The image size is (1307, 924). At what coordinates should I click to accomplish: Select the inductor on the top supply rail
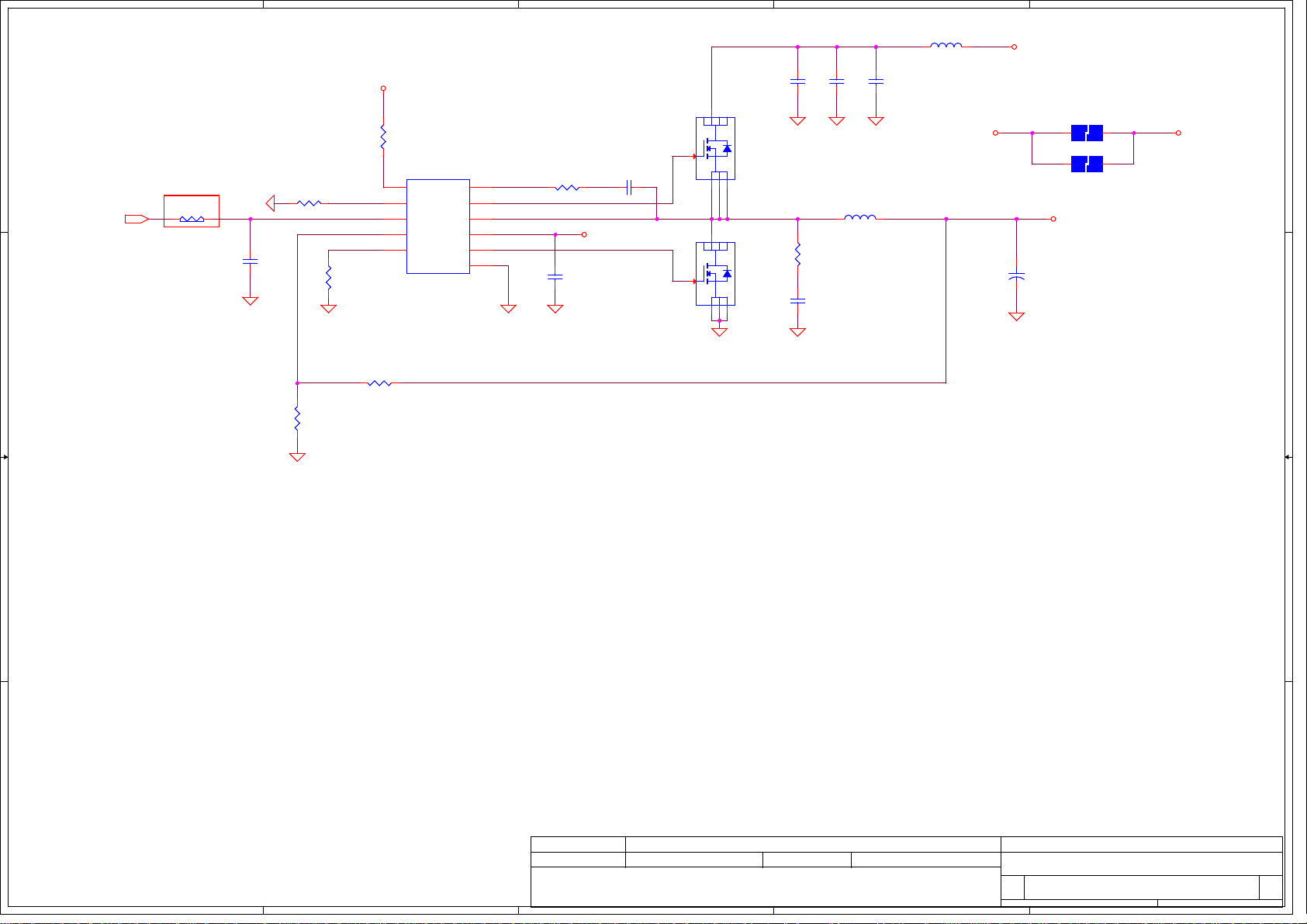click(946, 45)
